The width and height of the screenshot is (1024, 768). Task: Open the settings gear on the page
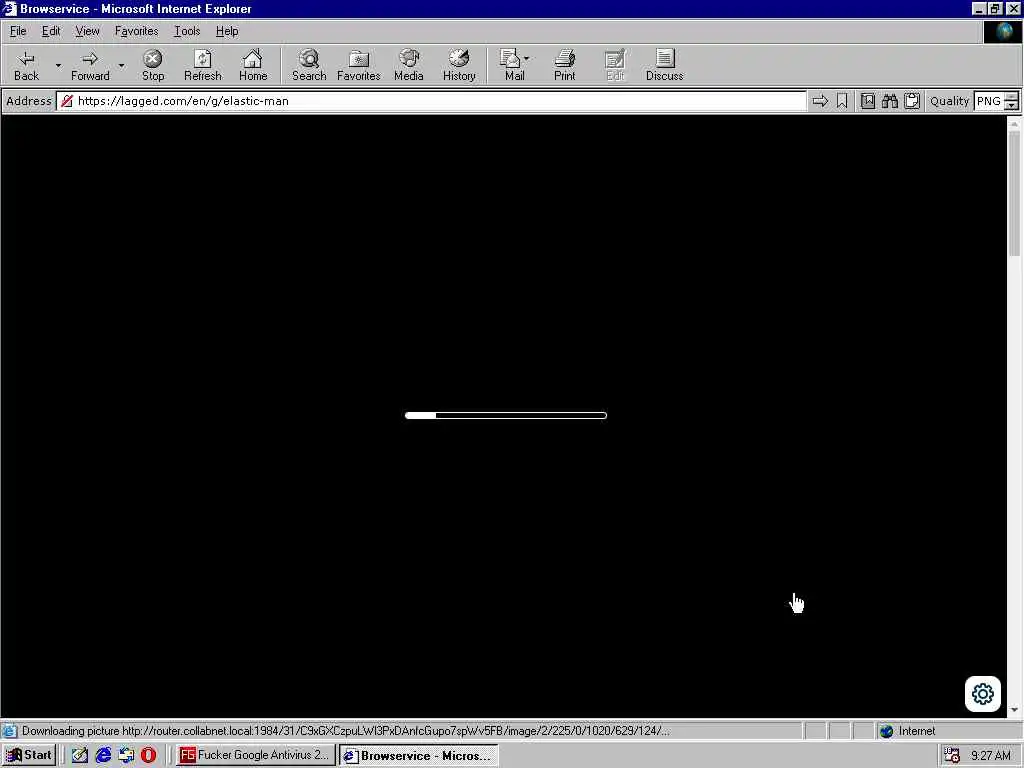(x=983, y=694)
